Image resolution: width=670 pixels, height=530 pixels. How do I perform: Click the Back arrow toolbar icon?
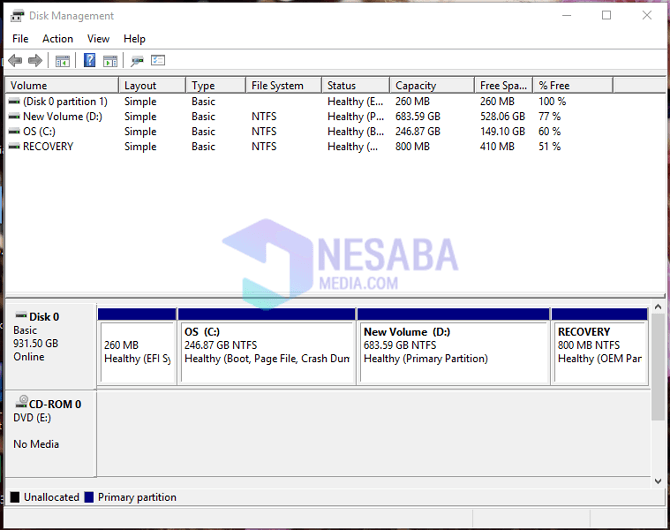pos(15,61)
